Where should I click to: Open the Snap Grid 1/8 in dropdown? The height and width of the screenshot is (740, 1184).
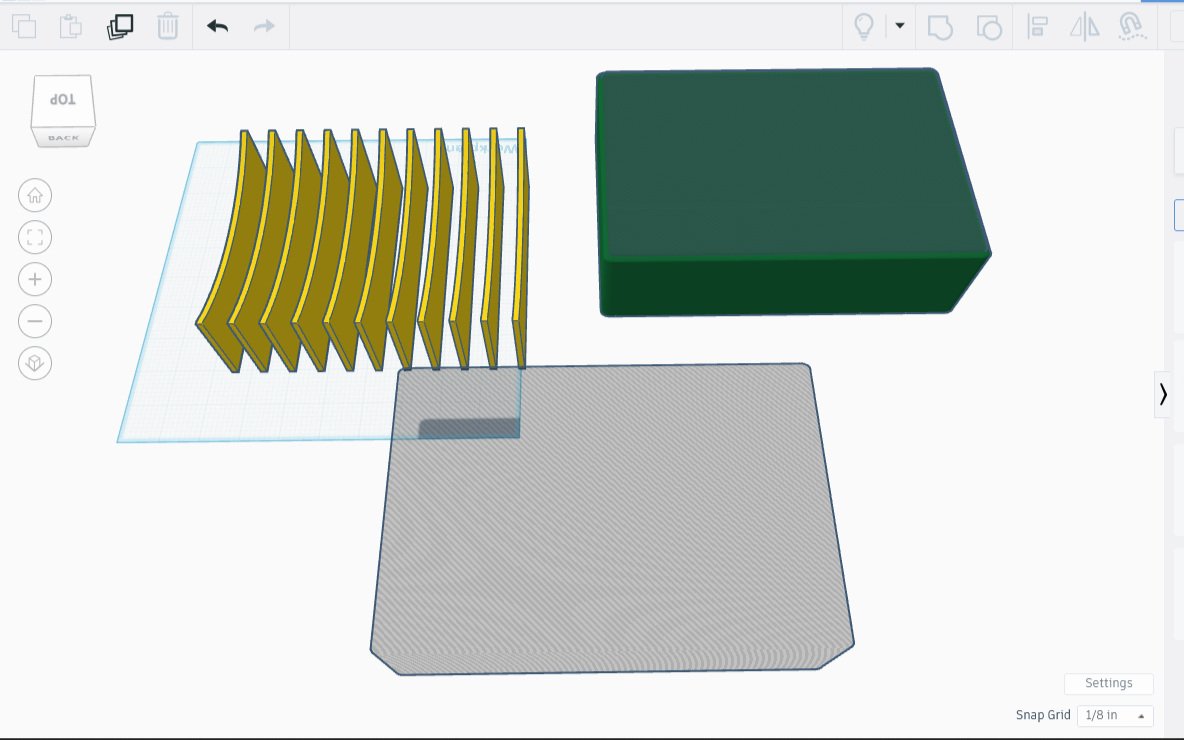[x=1115, y=715]
